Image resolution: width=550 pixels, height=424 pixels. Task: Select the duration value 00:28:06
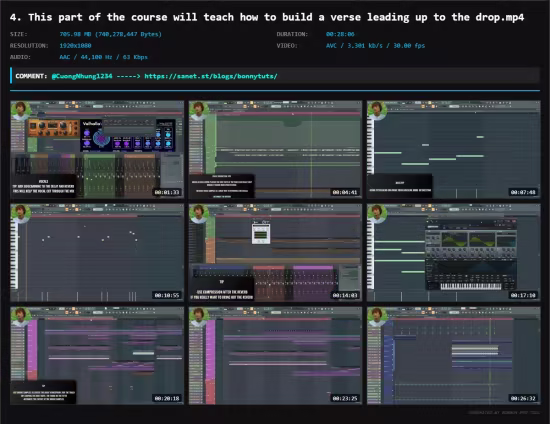pyautogui.click(x=340, y=34)
